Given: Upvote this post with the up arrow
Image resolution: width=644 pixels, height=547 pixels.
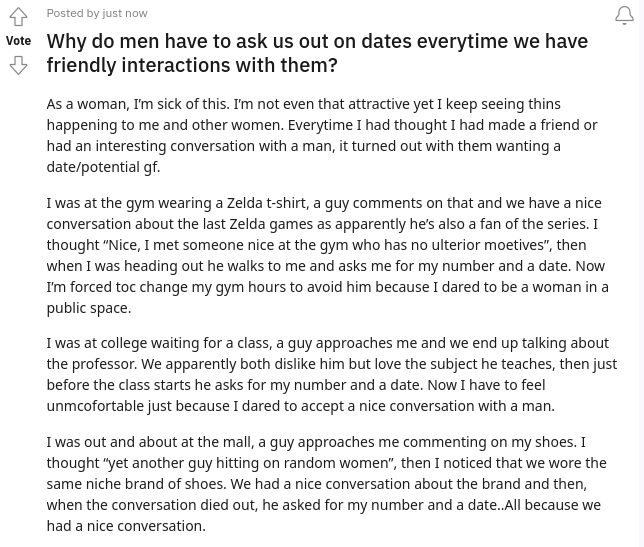Looking at the screenshot, I should (x=18, y=17).
